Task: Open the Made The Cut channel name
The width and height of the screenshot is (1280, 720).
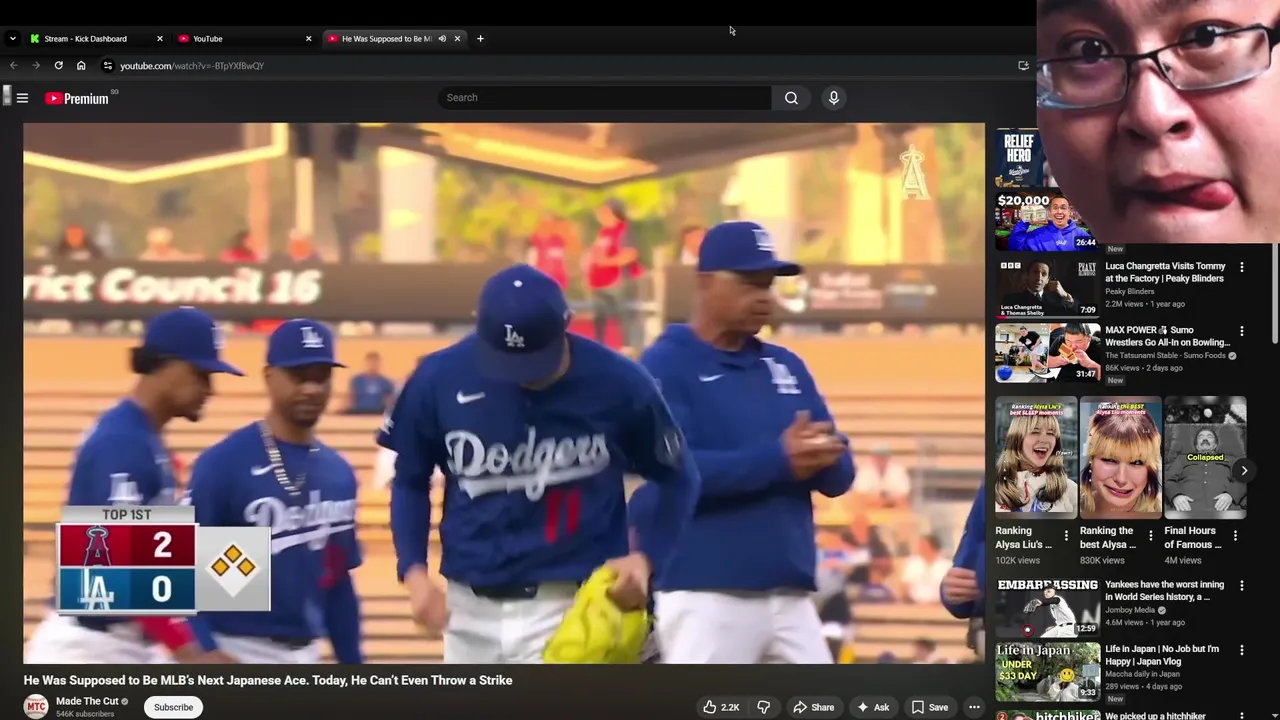Action: (87, 701)
